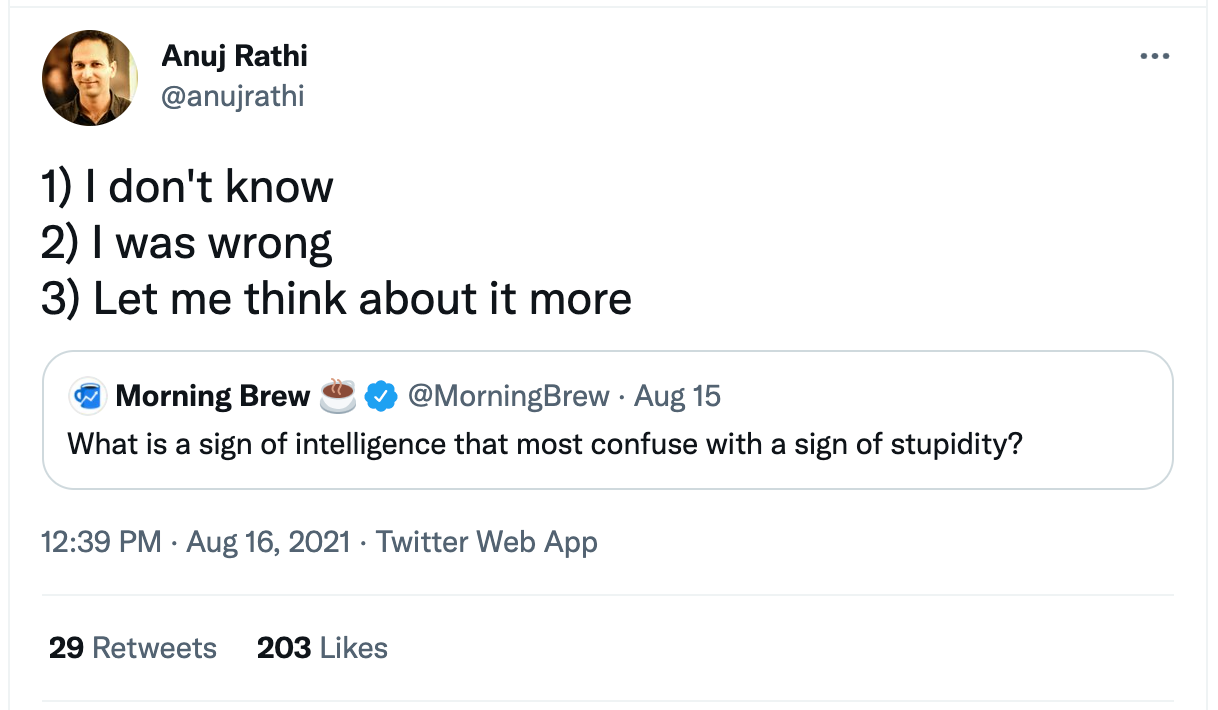Click the coffee cup emoji icon
Image resolution: width=1218 pixels, height=710 pixels.
pos(338,397)
